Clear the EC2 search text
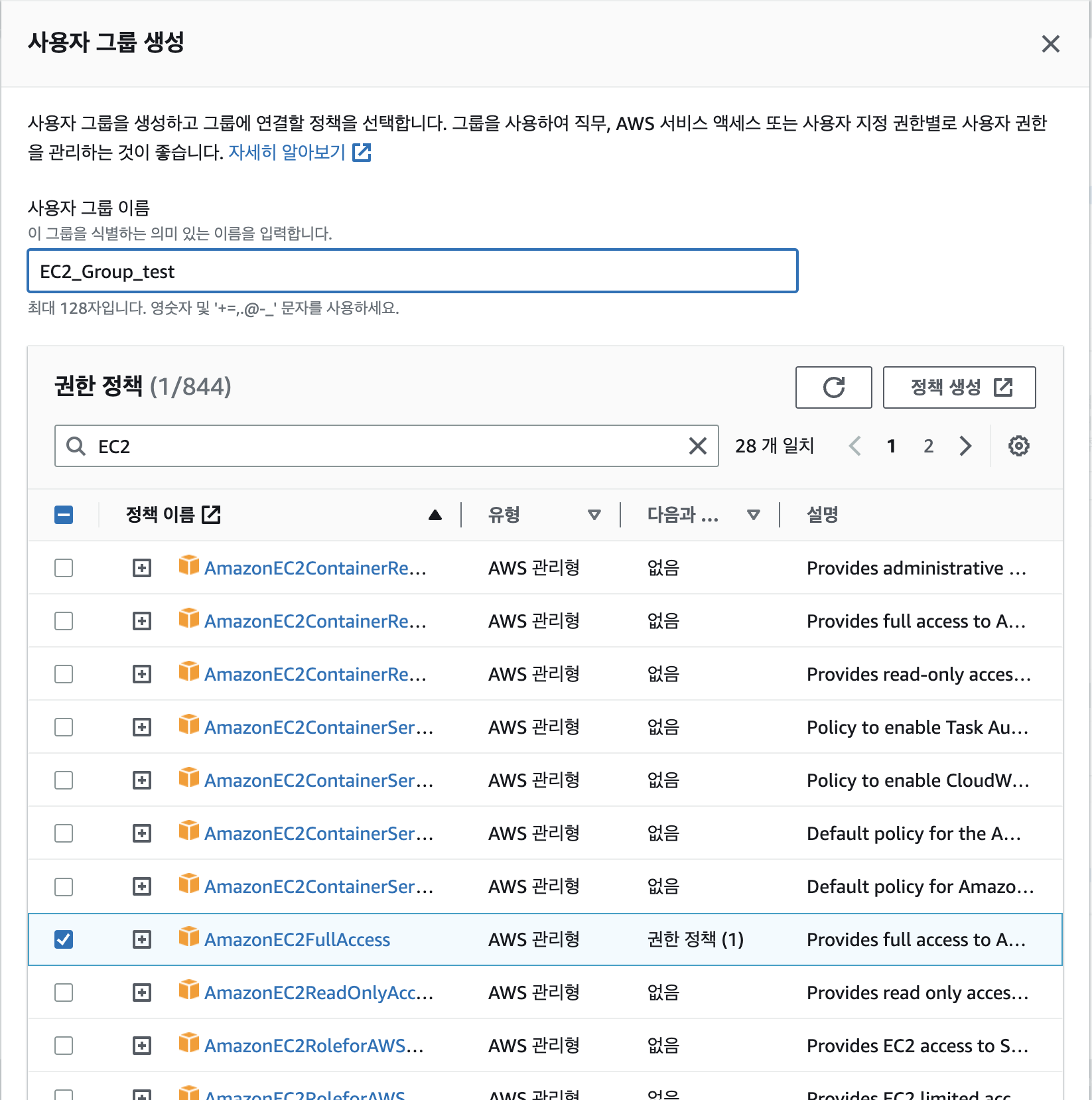1092x1100 pixels. (697, 446)
